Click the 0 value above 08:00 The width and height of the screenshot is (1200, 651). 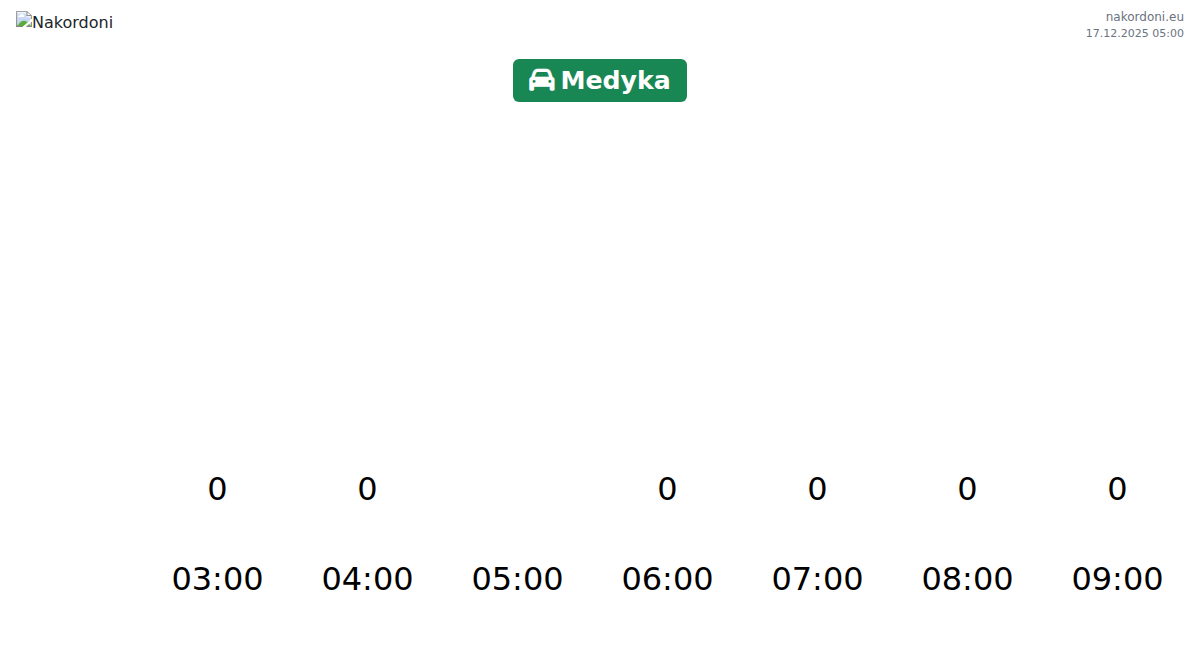967,489
